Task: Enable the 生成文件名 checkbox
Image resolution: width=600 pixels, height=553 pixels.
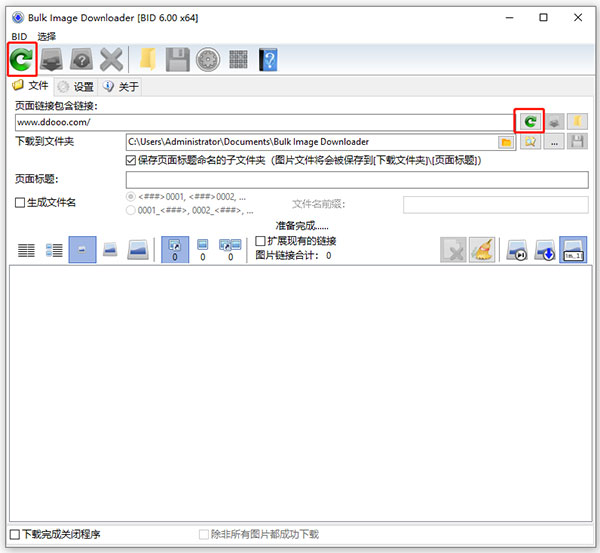Action: (20, 202)
